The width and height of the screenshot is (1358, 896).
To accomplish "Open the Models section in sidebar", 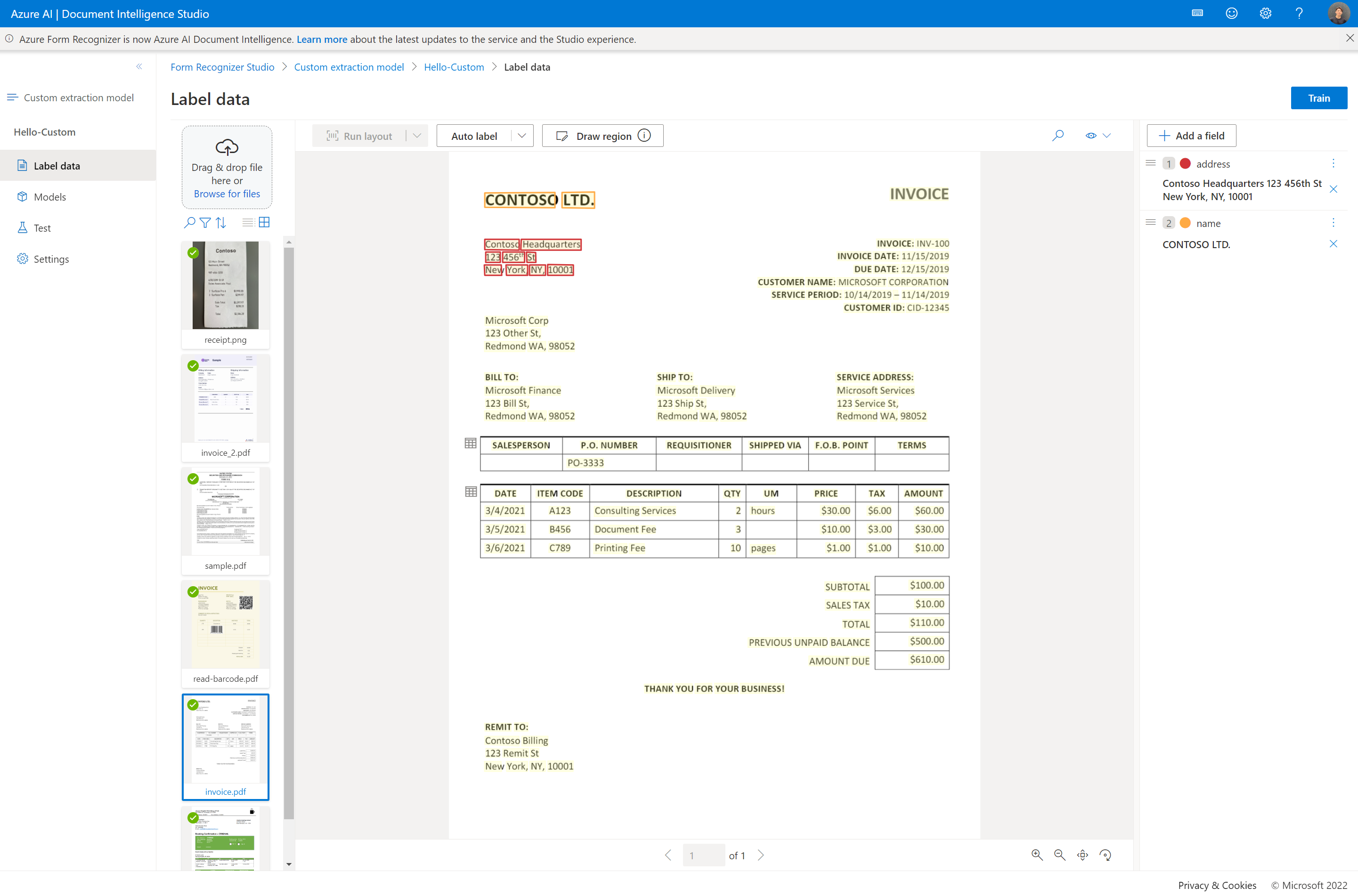I will point(50,196).
